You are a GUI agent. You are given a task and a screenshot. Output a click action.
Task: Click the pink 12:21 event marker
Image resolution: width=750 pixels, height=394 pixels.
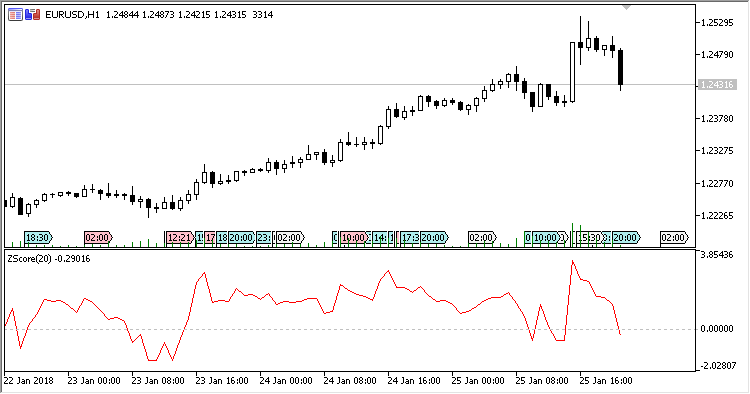[x=180, y=238]
